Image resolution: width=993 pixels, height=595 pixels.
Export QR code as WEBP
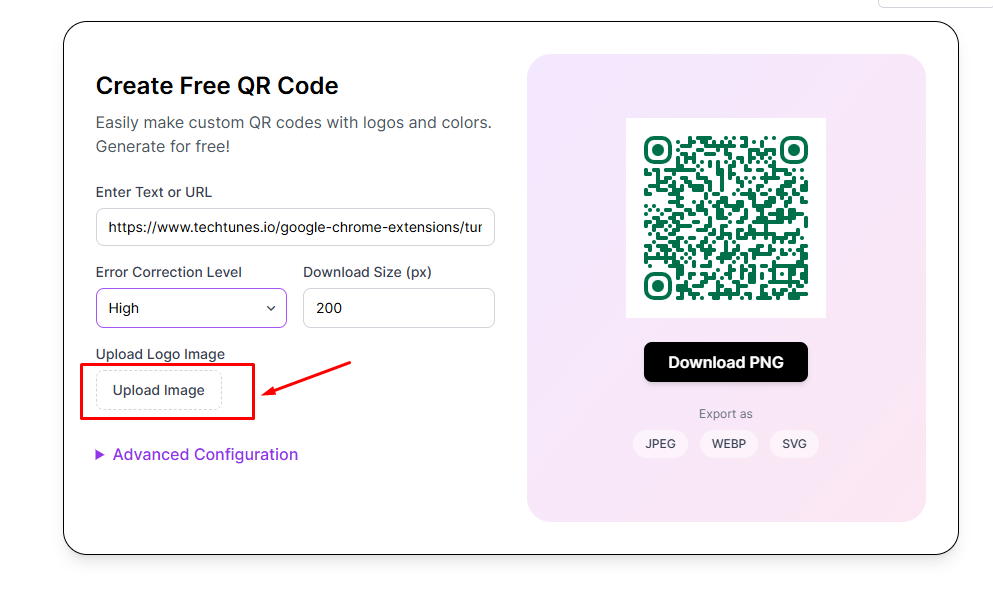(729, 444)
